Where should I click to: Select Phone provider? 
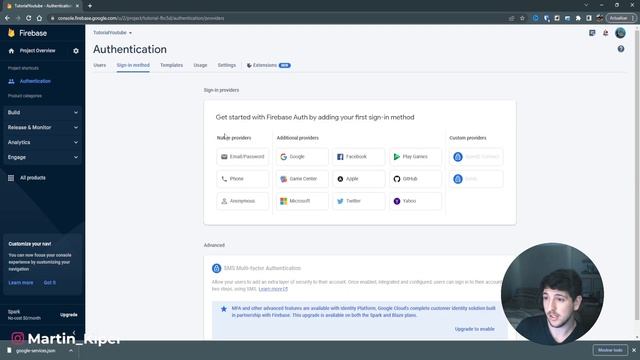pos(242,179)
